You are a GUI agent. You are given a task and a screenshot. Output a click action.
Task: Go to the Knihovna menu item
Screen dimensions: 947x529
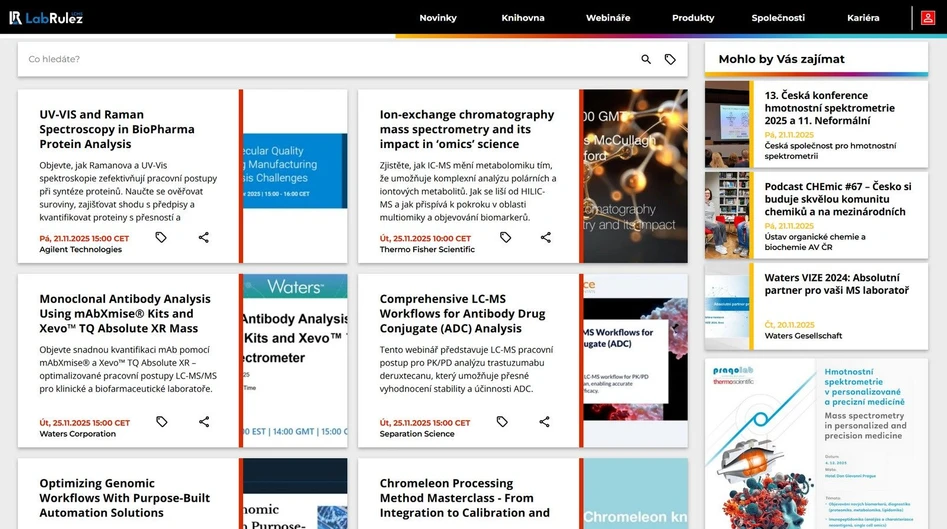tap(523, 18)
